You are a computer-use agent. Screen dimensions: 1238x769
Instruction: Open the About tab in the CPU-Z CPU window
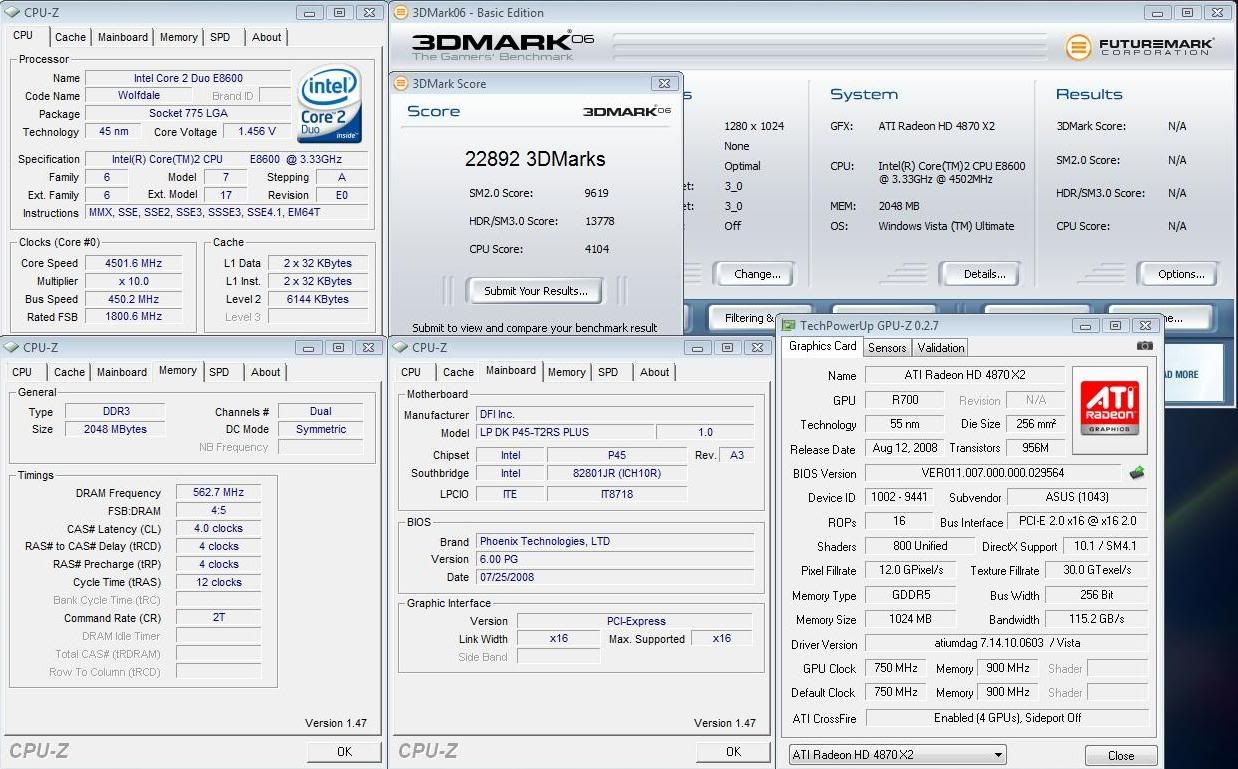(266, 37)
